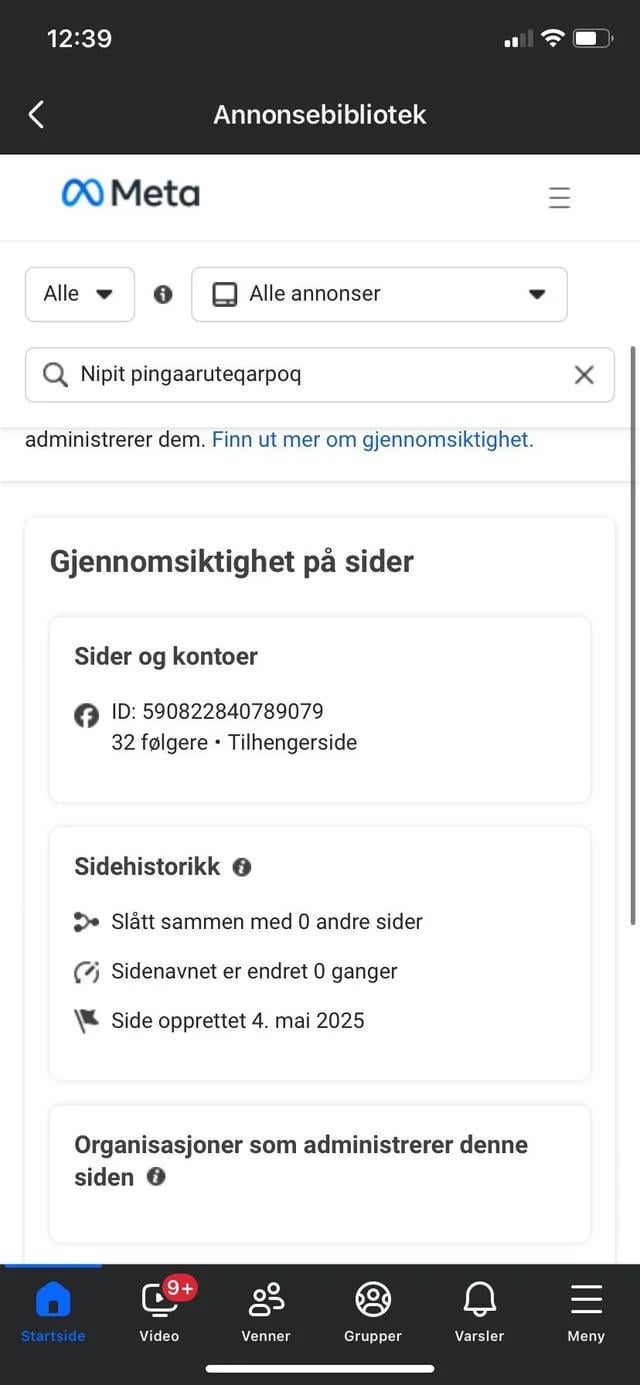Tap the info icon next to Sidehistorikk
This screenshot has width=640, height=1385.
[x=242, y=867]
